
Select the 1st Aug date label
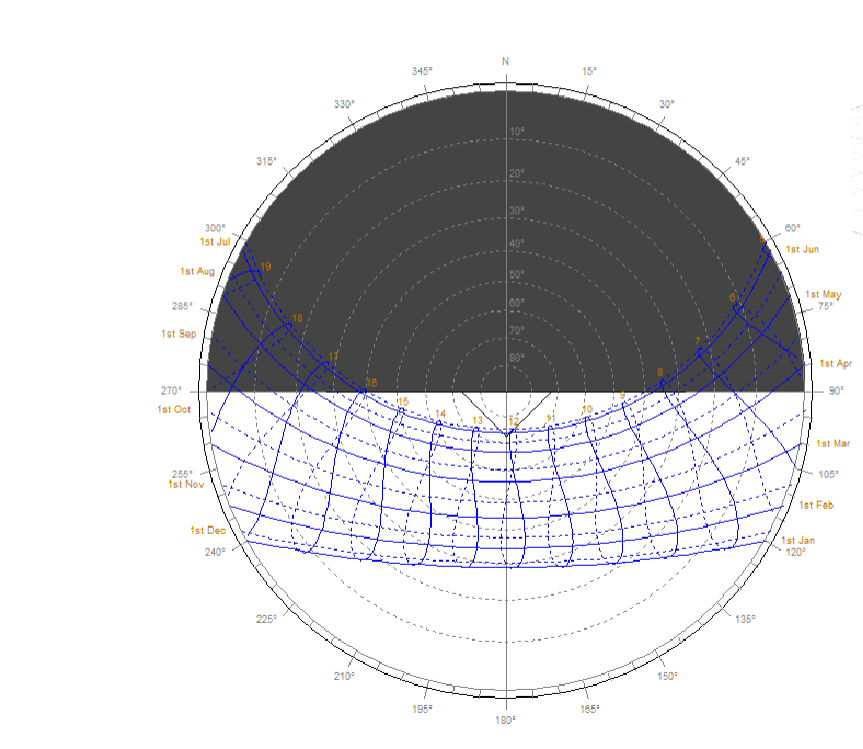[x=197, y=271]
